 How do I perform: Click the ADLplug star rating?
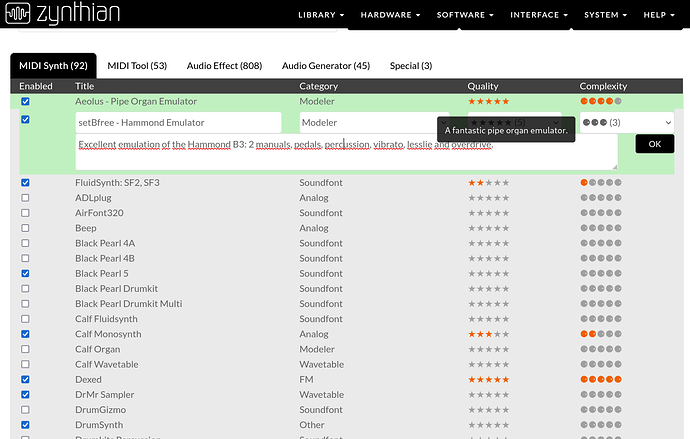coord(488,198)
